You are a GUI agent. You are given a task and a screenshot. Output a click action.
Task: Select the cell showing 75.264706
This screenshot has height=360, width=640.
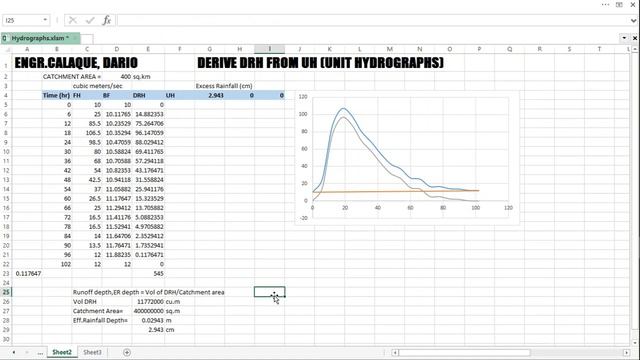click(x=148, y=123)
